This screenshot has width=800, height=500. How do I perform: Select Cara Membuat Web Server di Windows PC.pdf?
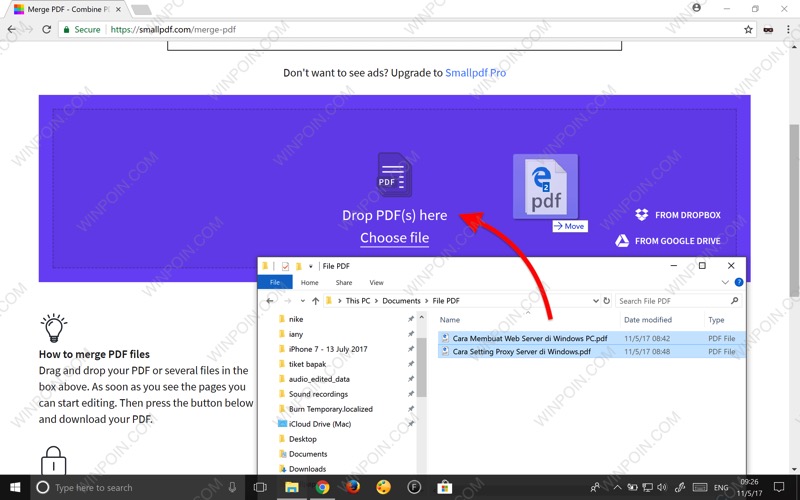[591, 338]
